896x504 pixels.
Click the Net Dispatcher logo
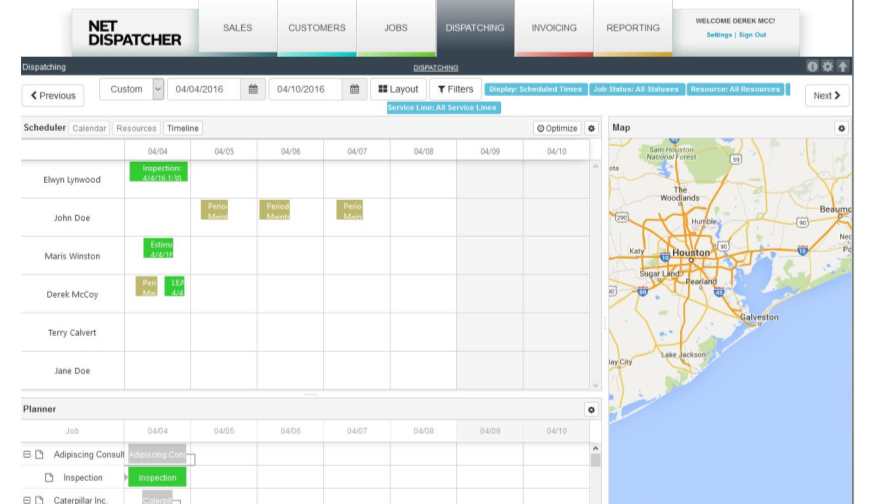134,33
